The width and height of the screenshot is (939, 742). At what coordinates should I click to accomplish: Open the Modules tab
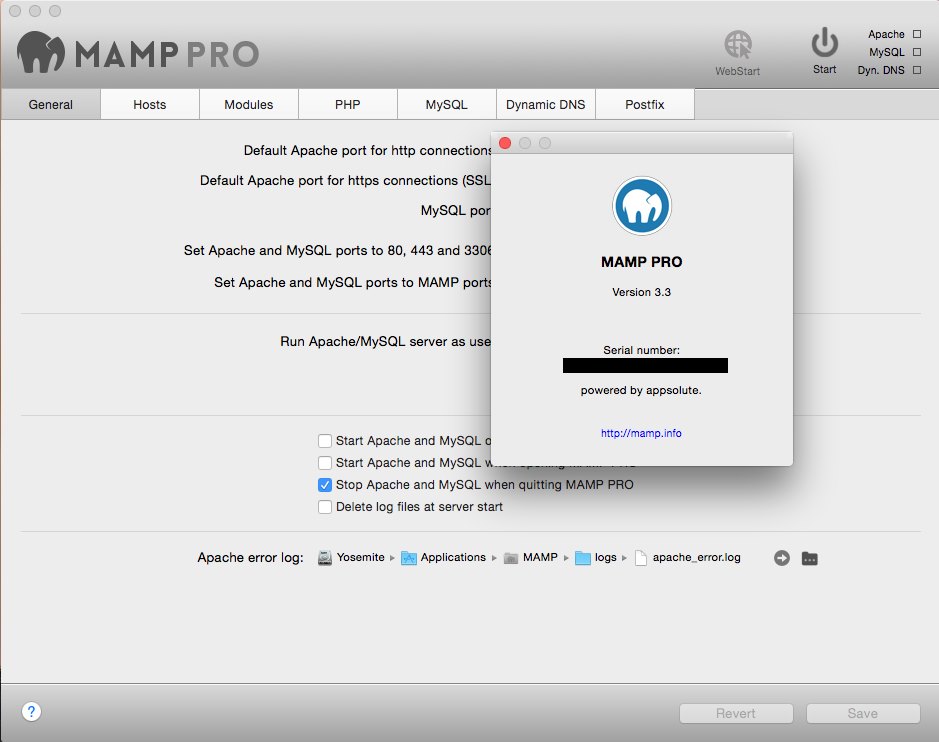pos(249,104)
